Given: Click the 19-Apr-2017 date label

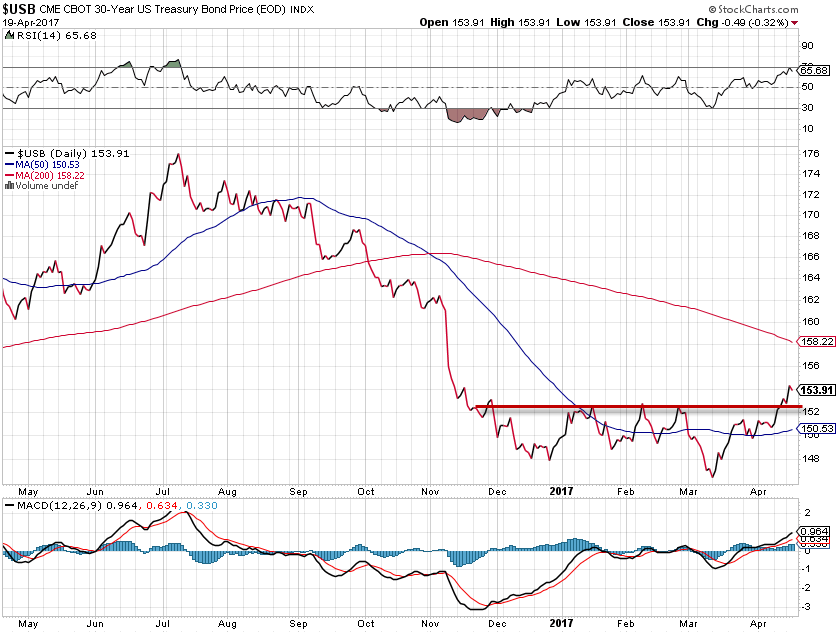Looking at the screenshot, I should coord(30,22).
